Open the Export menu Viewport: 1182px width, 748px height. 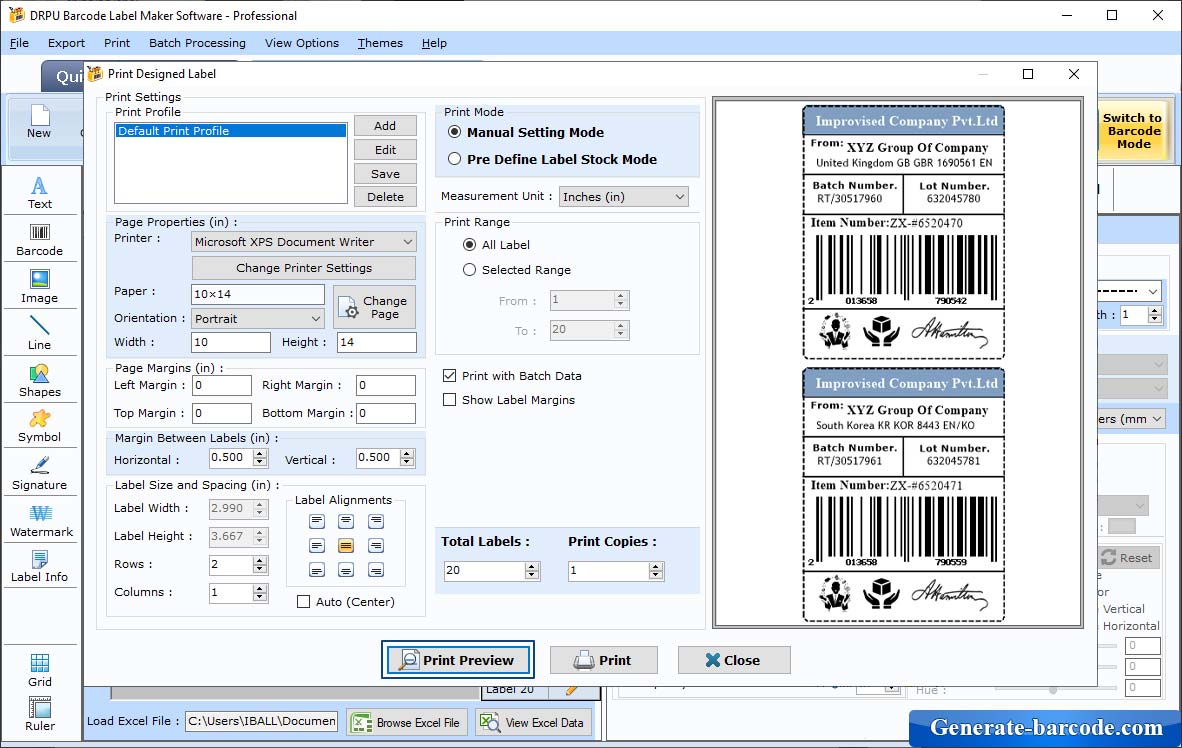(x=66, y=43)
